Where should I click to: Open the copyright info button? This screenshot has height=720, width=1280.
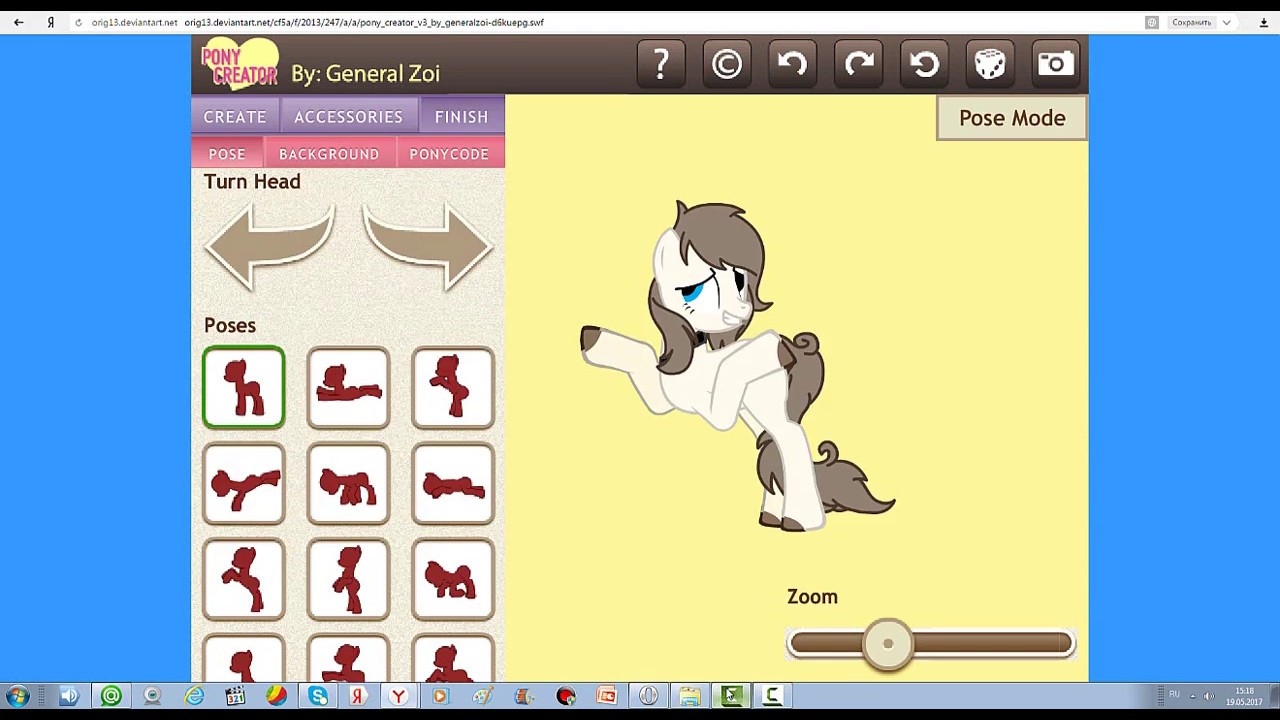tap(727, 65)
